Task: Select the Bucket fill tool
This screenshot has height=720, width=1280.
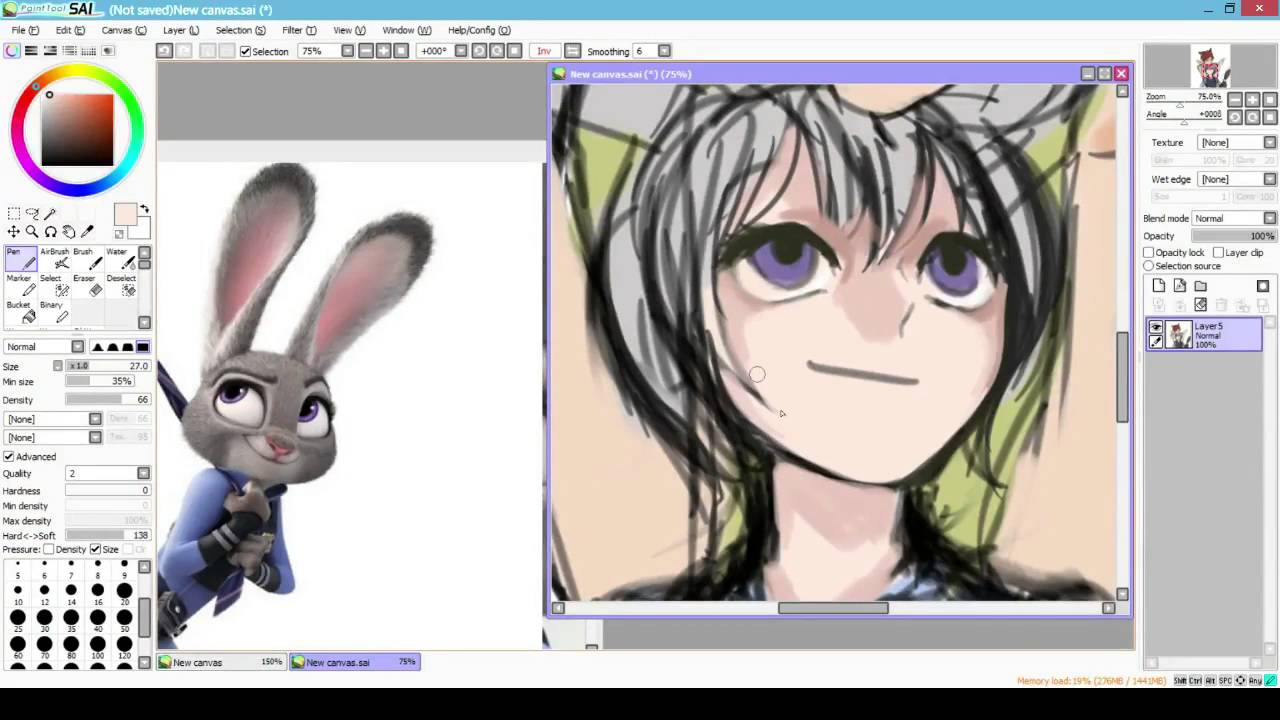Action: 20,312
